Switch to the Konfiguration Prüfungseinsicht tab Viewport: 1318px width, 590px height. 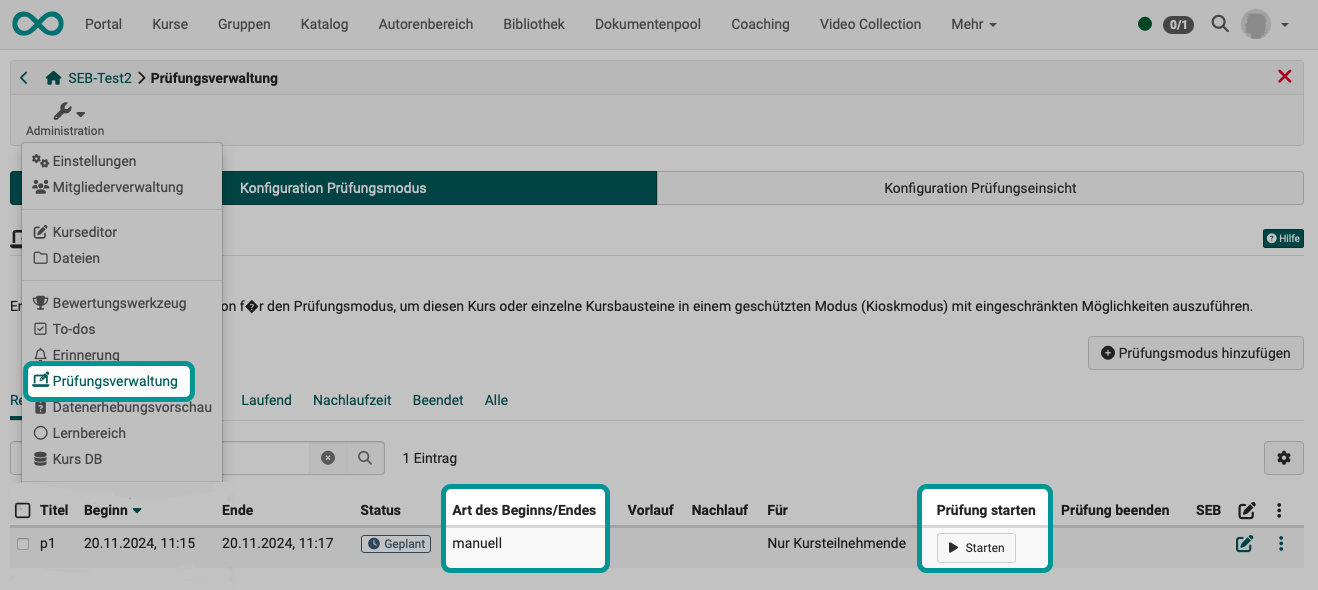click(x=980, y=187)
